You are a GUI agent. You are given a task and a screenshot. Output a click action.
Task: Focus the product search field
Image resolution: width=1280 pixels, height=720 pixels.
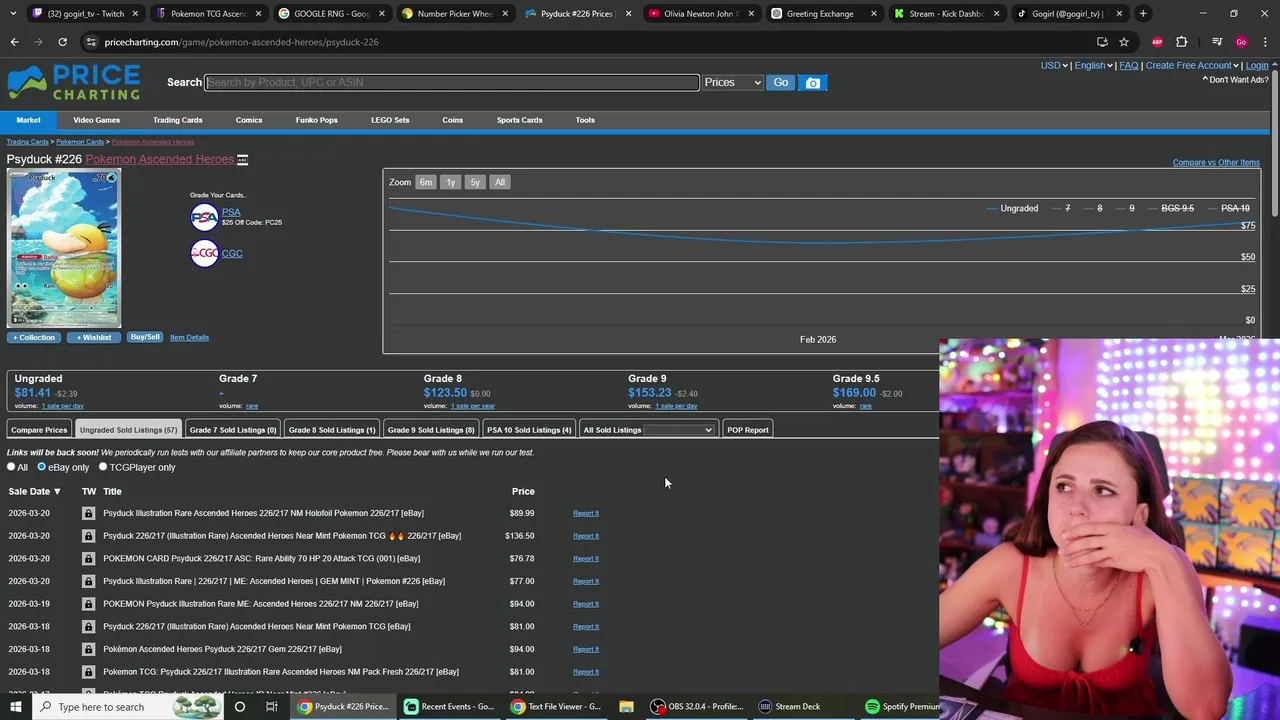point(452,82)
